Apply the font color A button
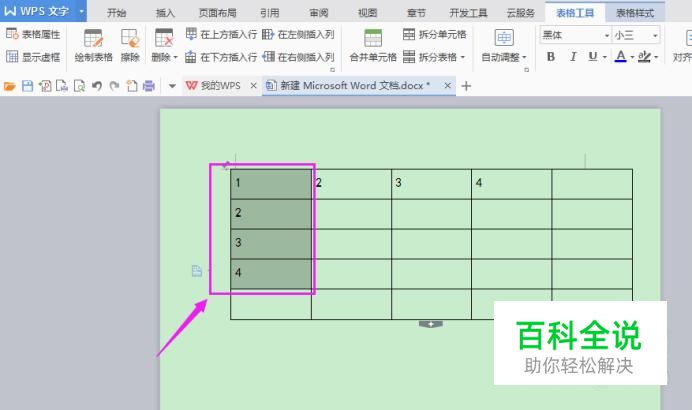 click(x=621, y=56)
